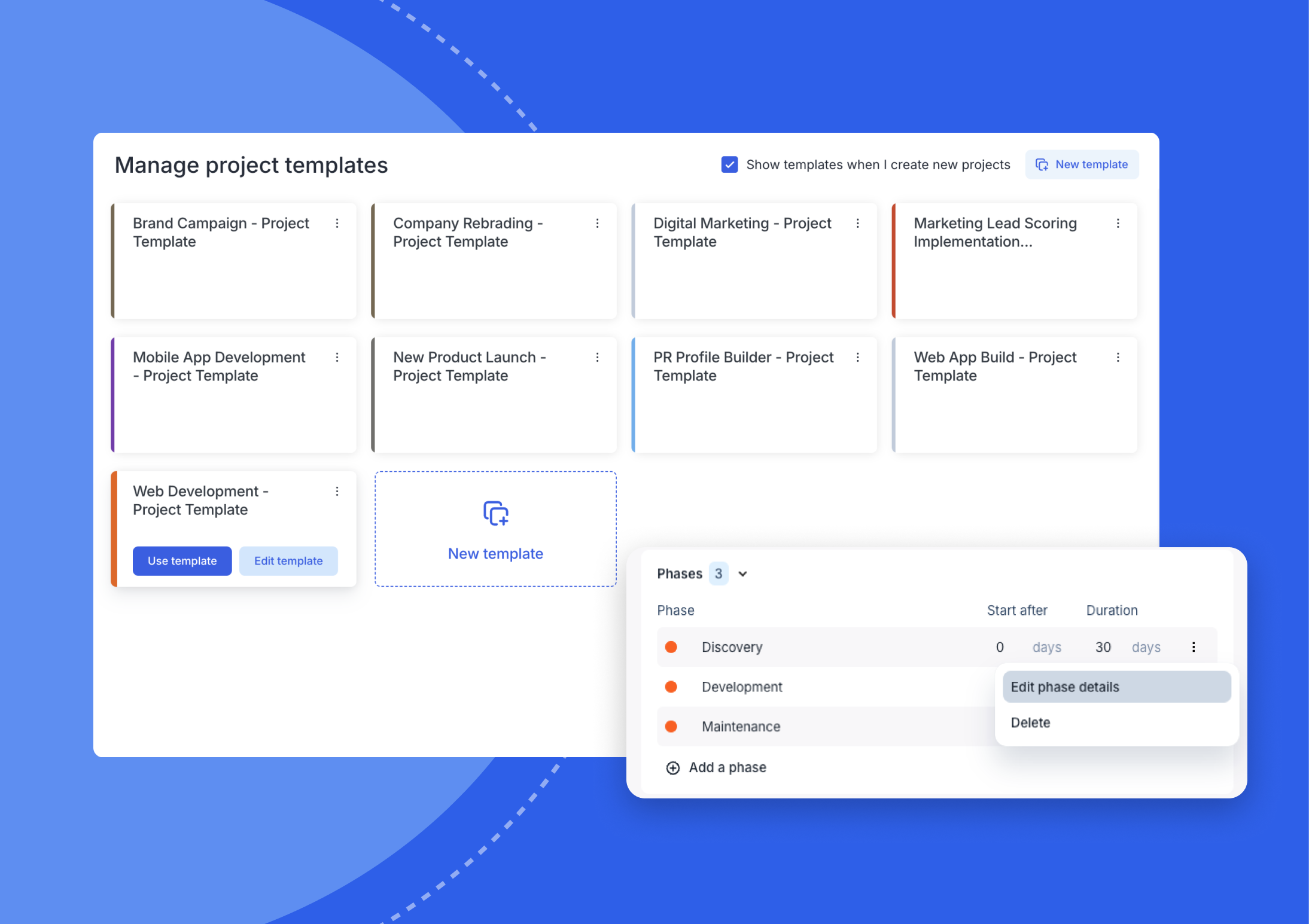Toggle Show templates when I create new projects
The width and height of the screenshot is (1309, 924).
tap(729, 164)
